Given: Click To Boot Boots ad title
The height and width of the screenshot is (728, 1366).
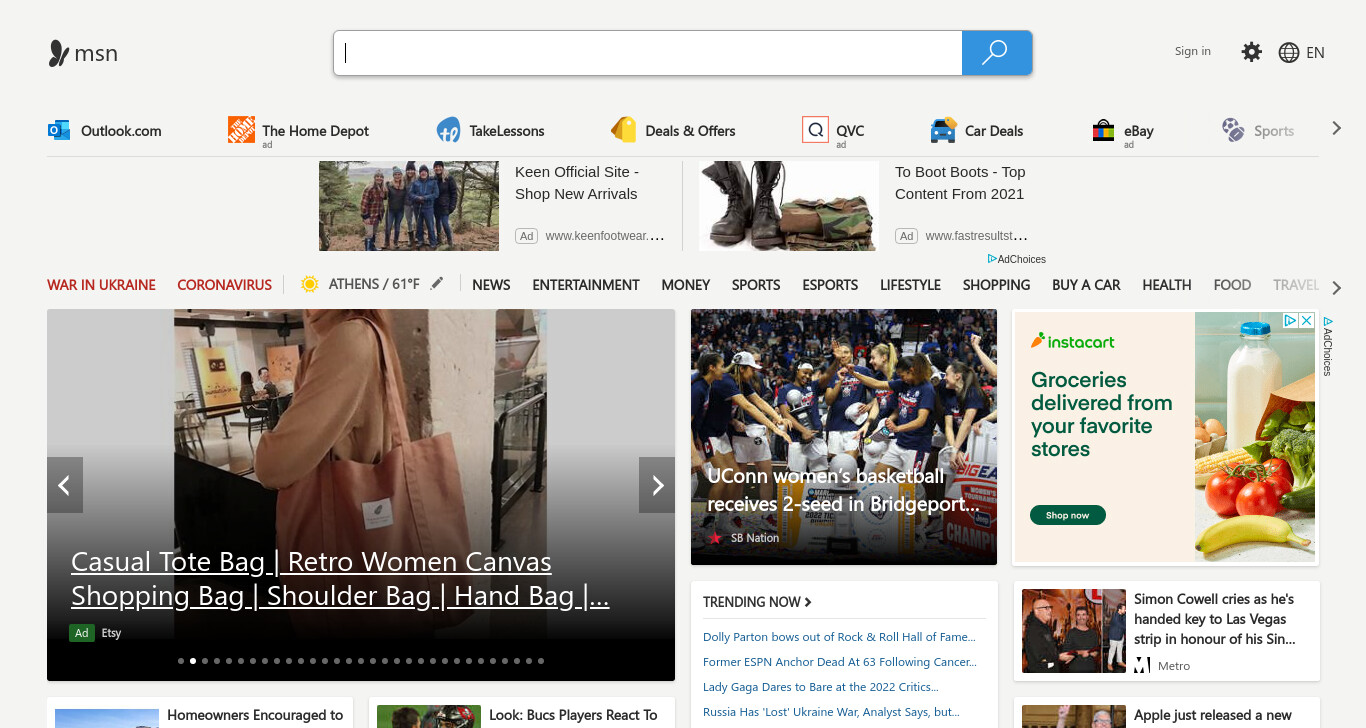Looking at the screenshot, I should click(960, 183).
